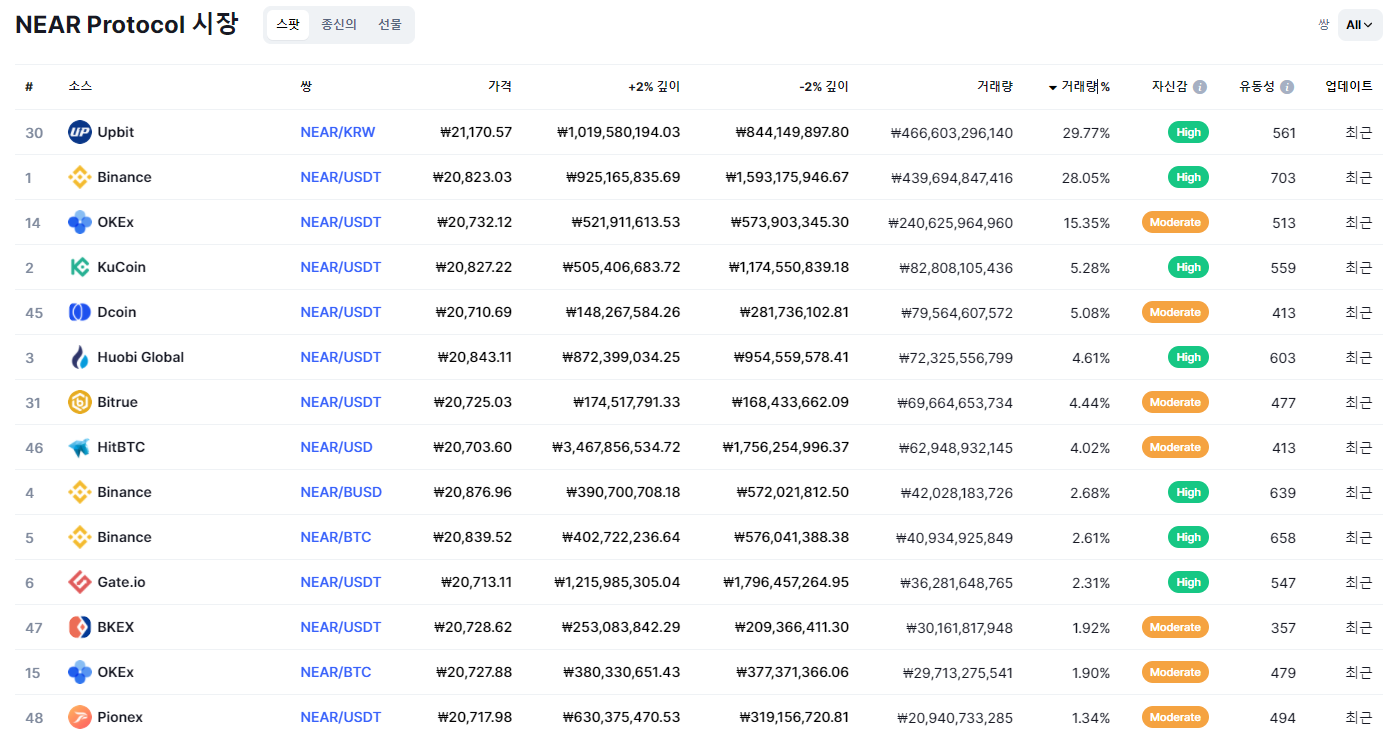Click the HitBTC exchange logo icon
The image size is (1392, 737).
coord(80,447)
